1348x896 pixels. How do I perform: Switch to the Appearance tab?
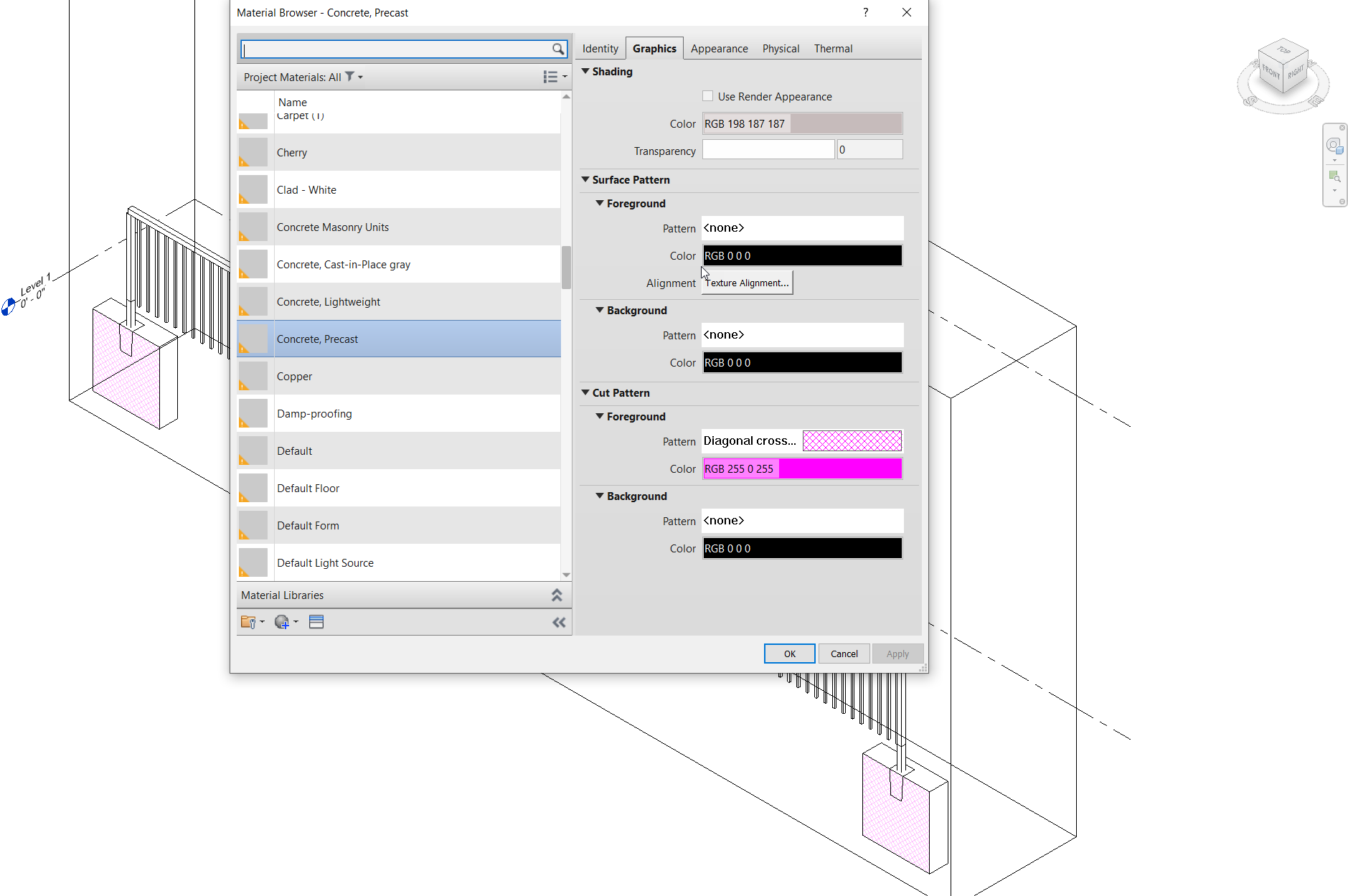(x=719, y=48)
